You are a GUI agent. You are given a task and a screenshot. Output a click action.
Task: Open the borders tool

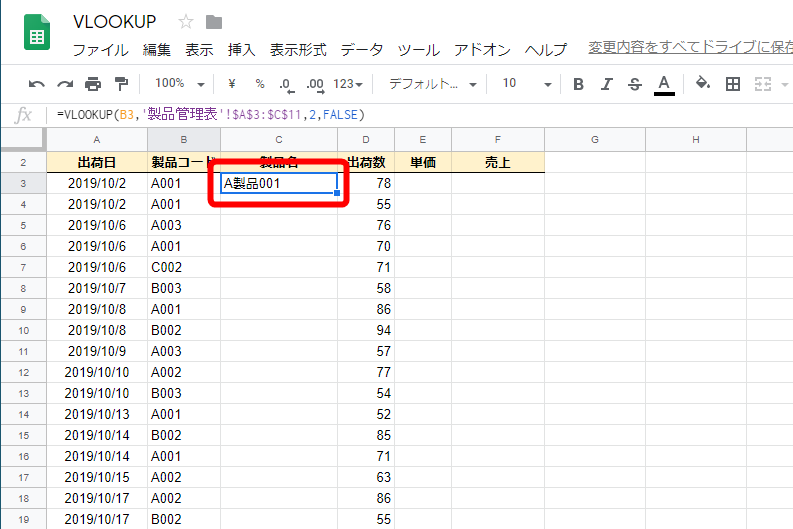733,84
